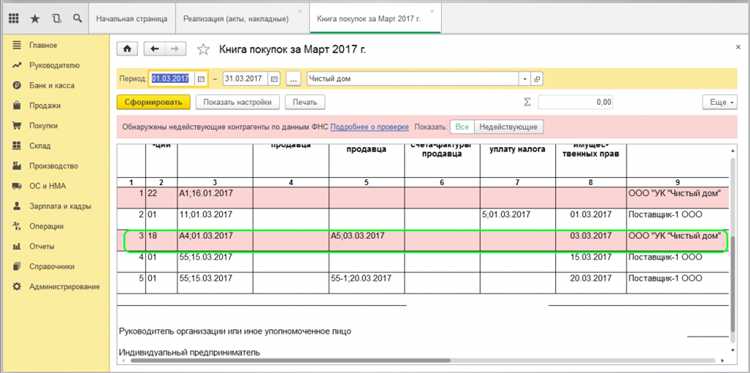
Task: Open Подробнее о проверке link
Action: click(369, 127)
